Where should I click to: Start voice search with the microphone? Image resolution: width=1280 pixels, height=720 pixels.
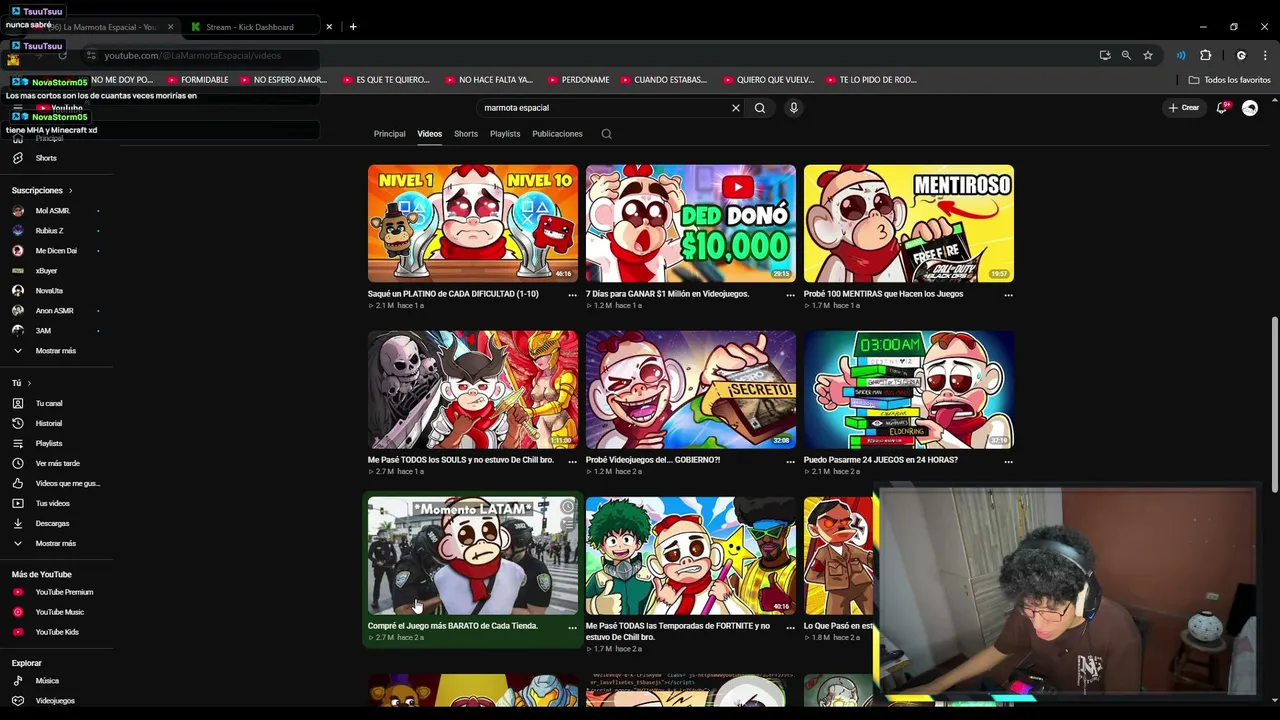coord(793,108)
